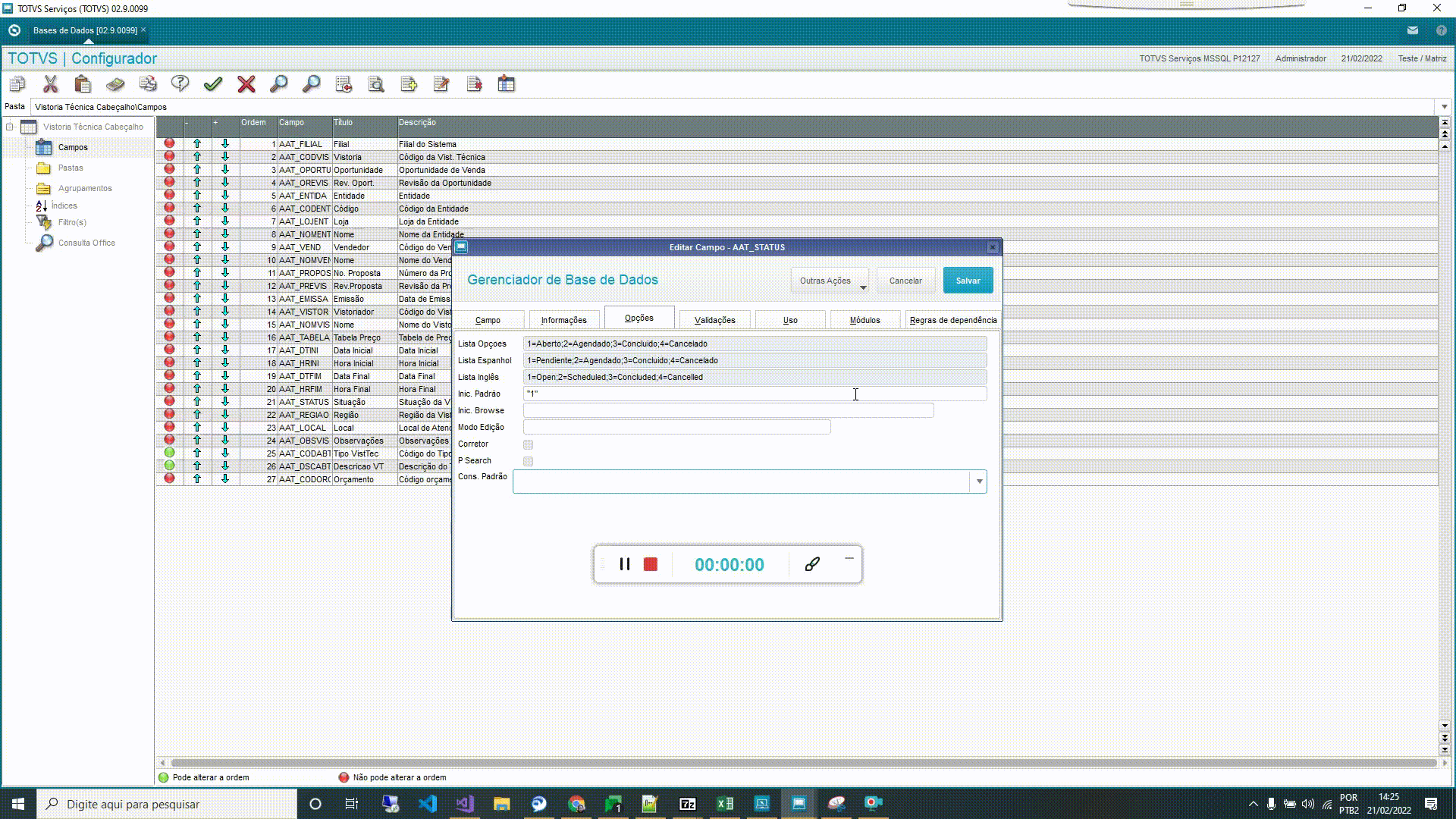The height and width of the screenshot is (819, 1456).
Task: Move AAT_CODABT field down with arrow
Action: tap(225, 453)
